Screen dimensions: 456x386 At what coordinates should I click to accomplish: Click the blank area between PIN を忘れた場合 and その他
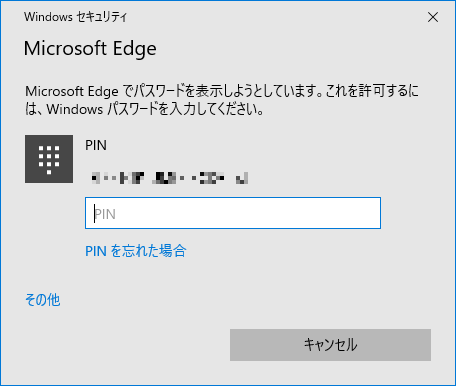tap(133, 275)
